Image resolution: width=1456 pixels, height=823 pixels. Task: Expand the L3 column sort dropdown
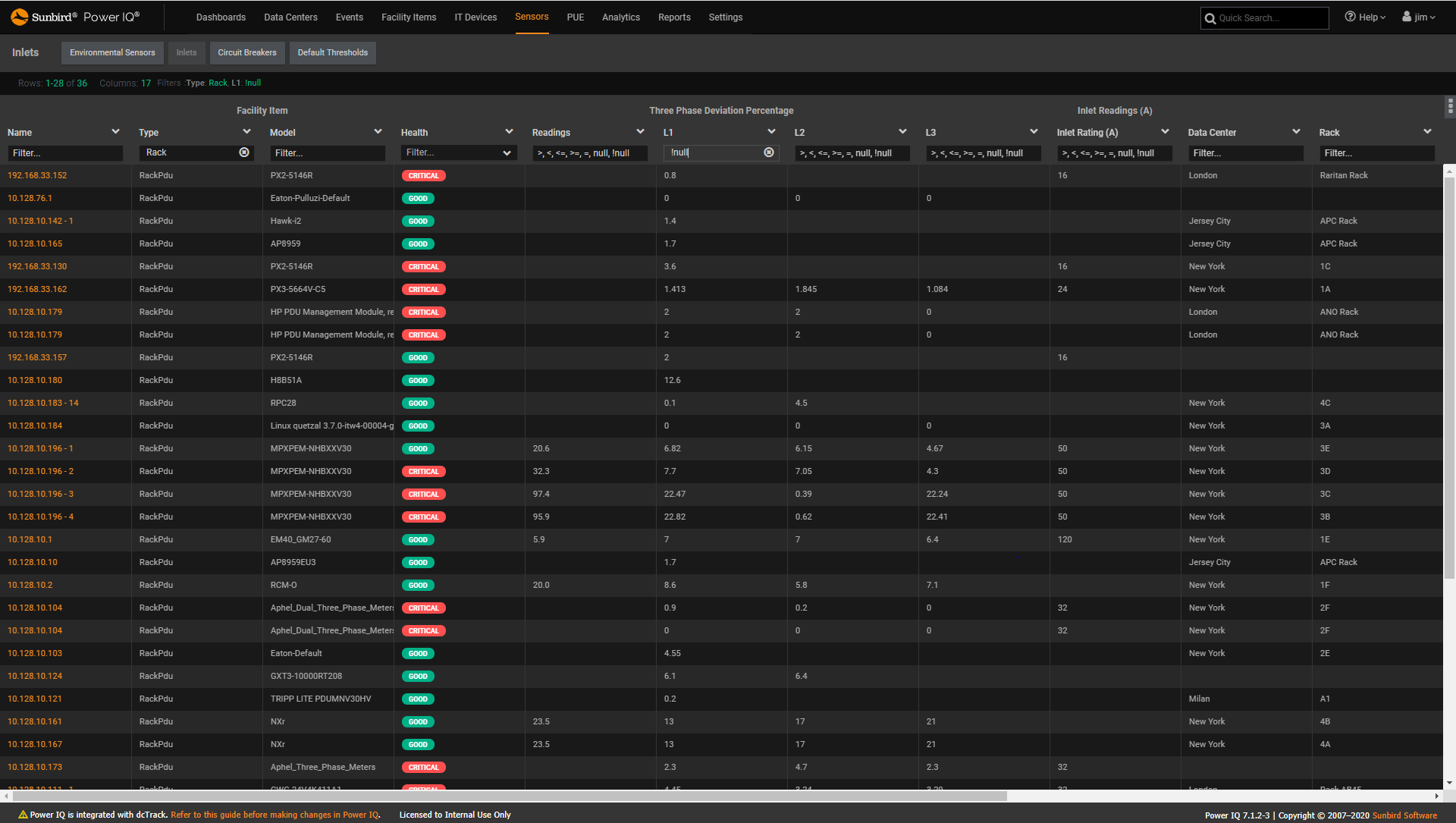tap(1034, 131)
